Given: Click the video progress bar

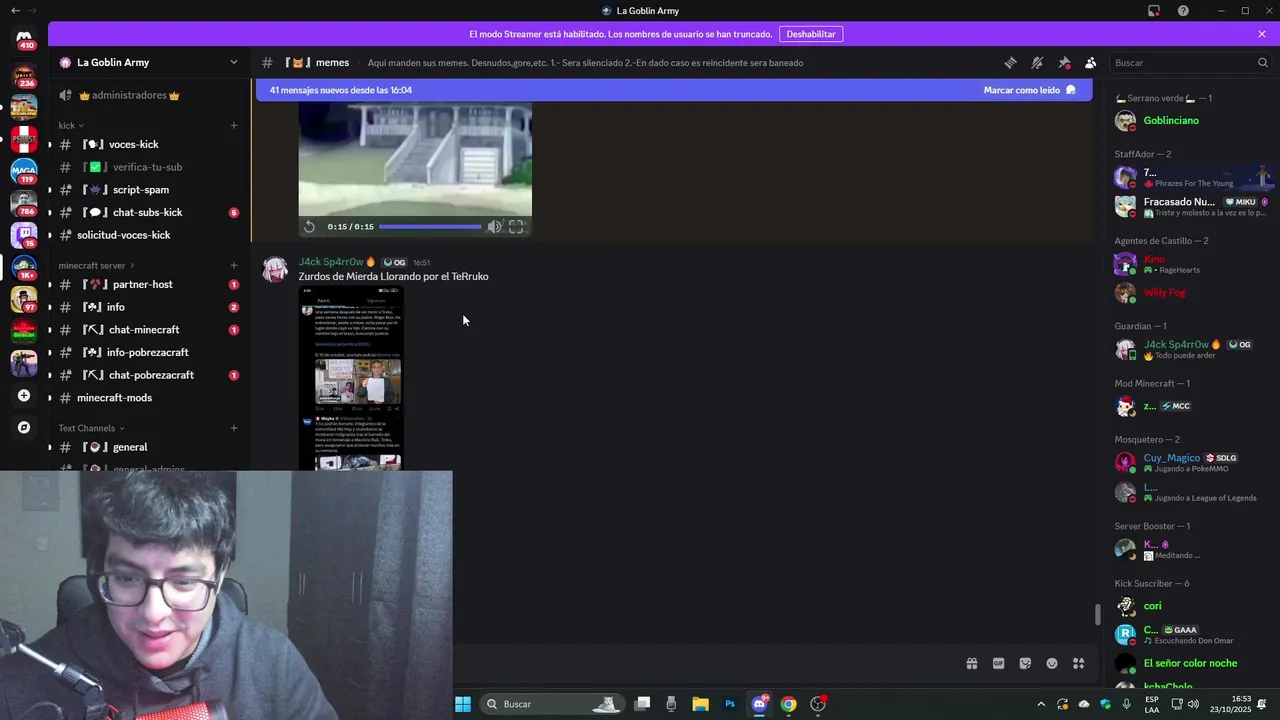Looking at the screenshot, I should point(430,227).
